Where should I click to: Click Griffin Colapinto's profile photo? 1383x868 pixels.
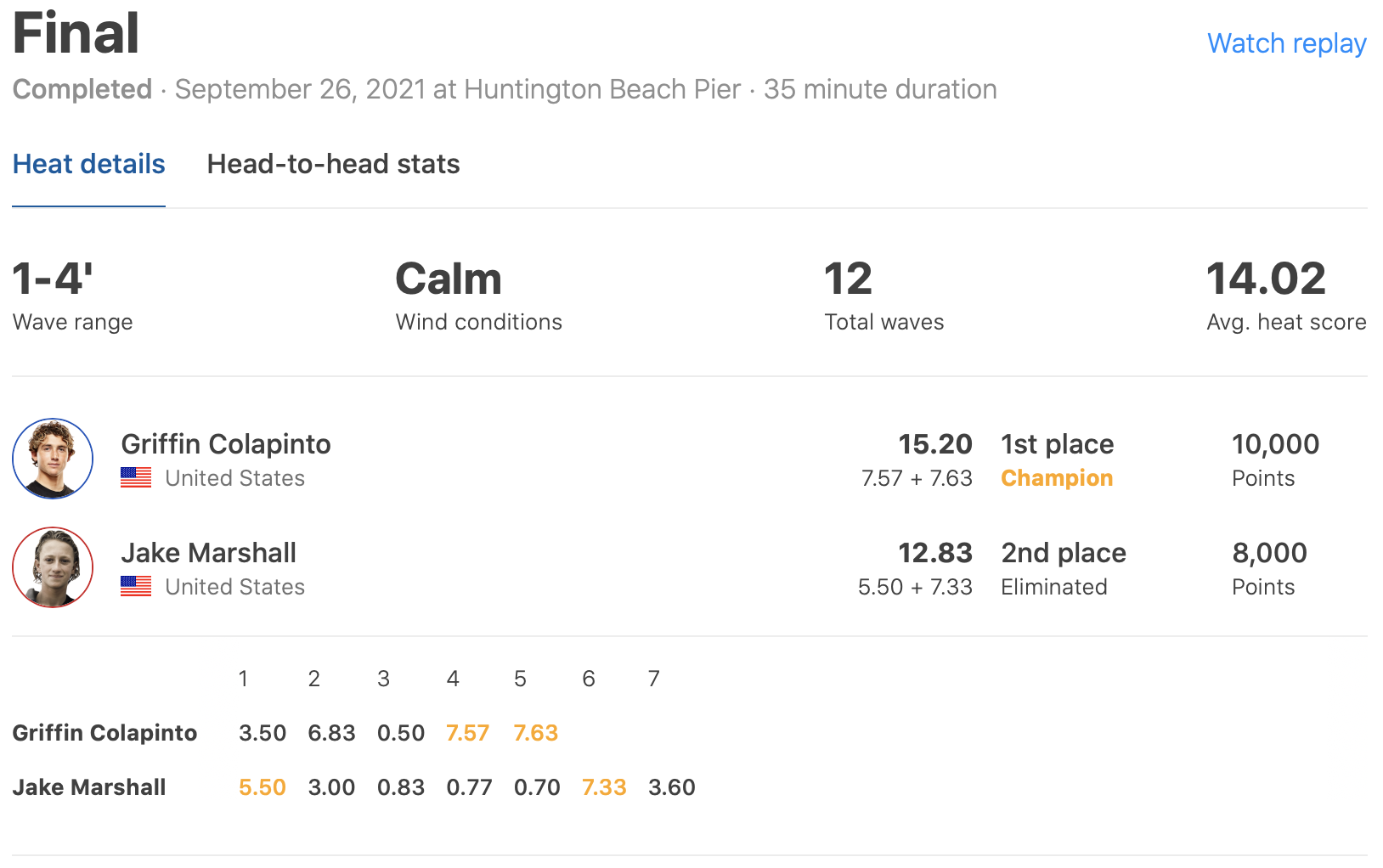click(x=53, y=459)
